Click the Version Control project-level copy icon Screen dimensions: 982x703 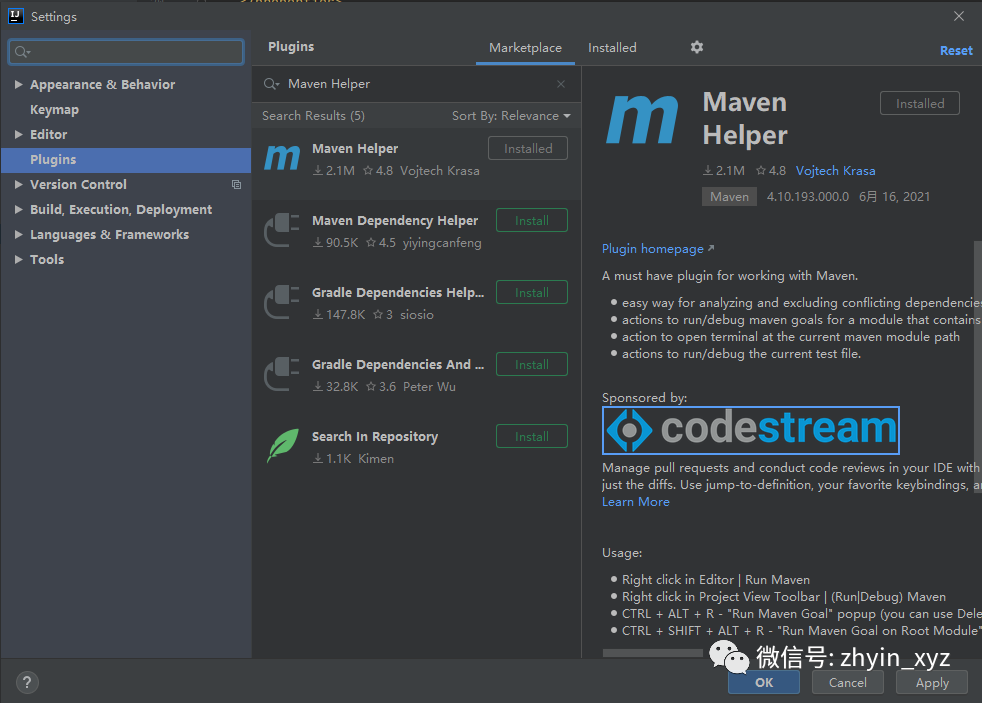236,185
